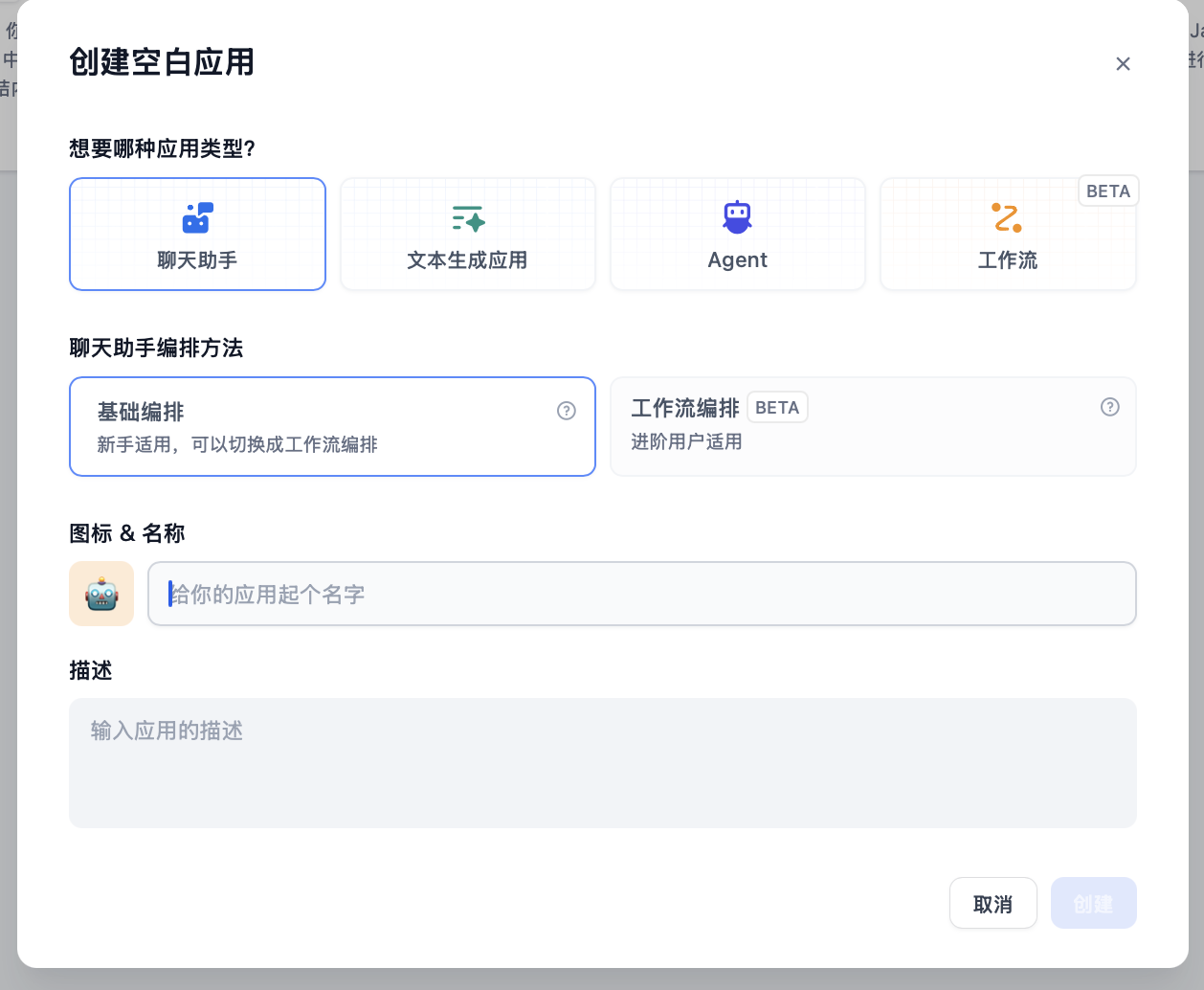This screenshot has height=990, width=1204.
Task: Click the BETA badge on 工作流编排
Action: tap(777, 407)
